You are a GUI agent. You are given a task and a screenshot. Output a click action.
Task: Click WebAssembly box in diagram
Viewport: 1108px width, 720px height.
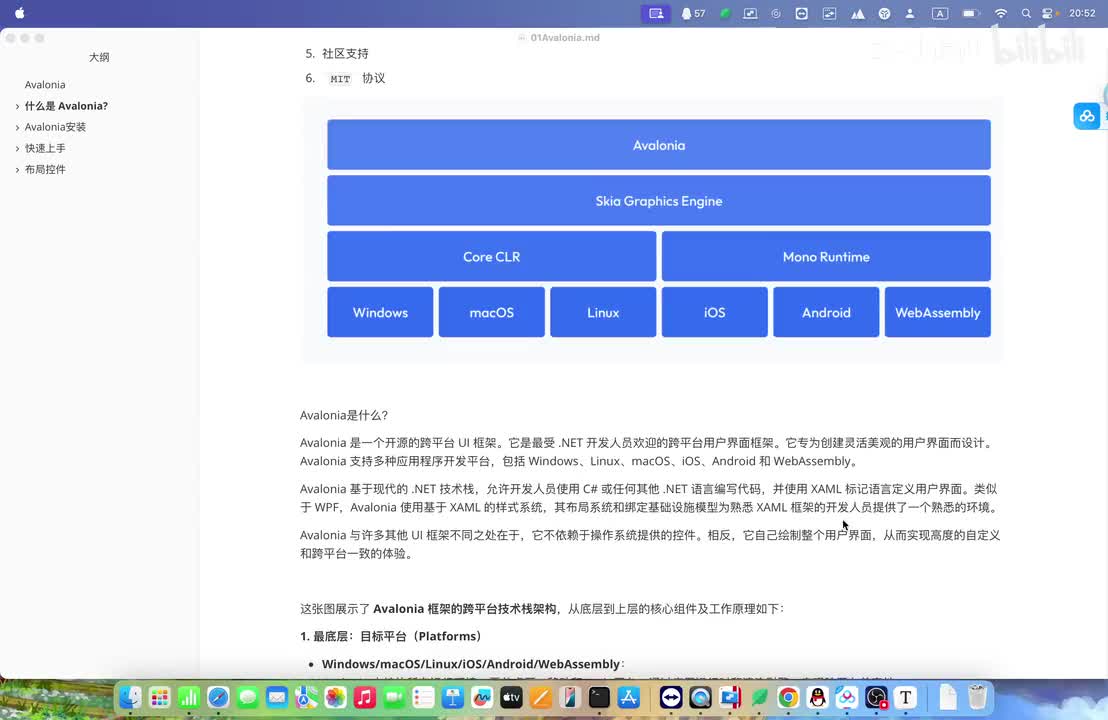(938, 312)
